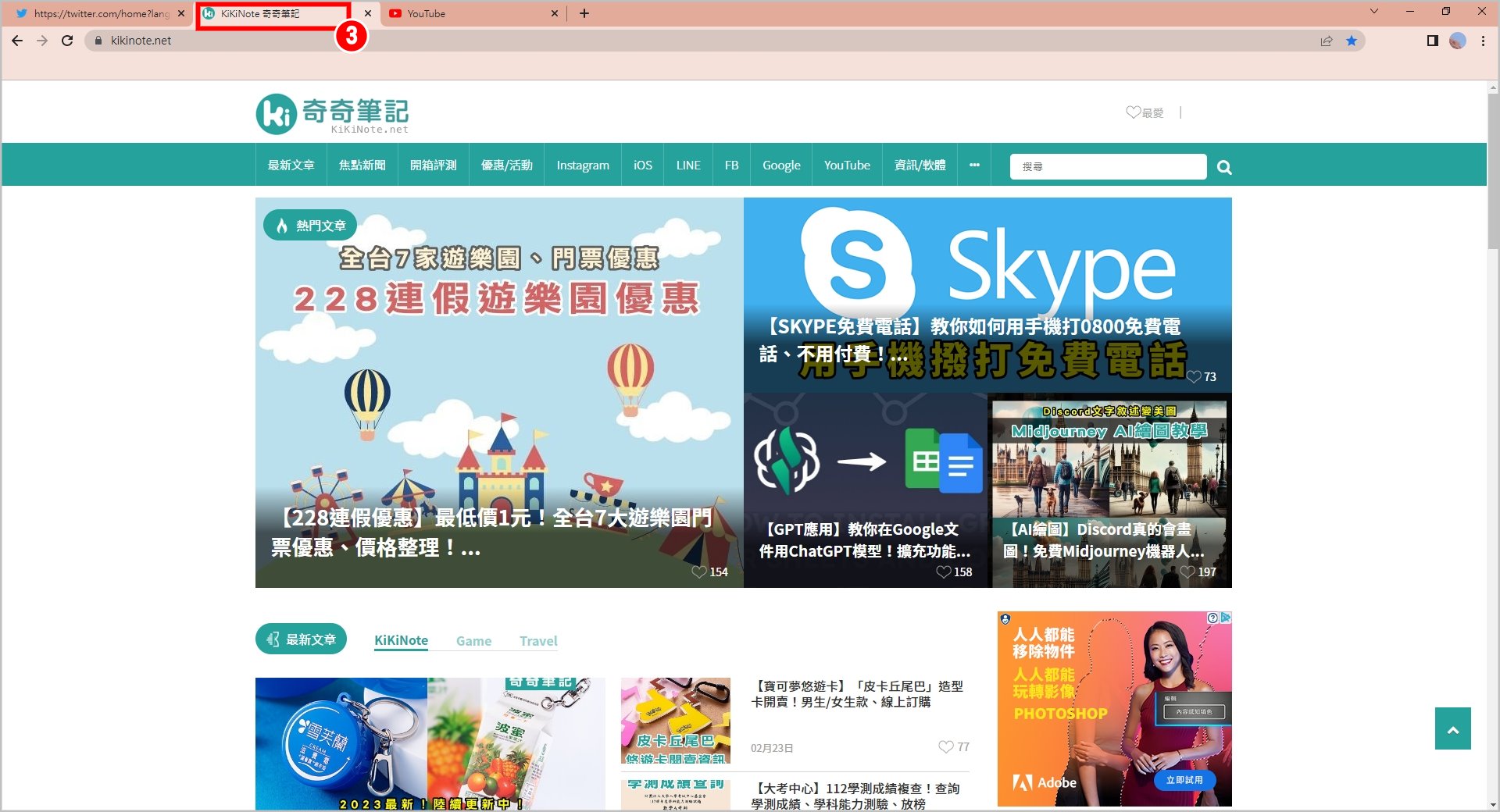1500x812 pixels.
Task: Open the 大考中心 112學測成績複查 link
Action: 855,796
